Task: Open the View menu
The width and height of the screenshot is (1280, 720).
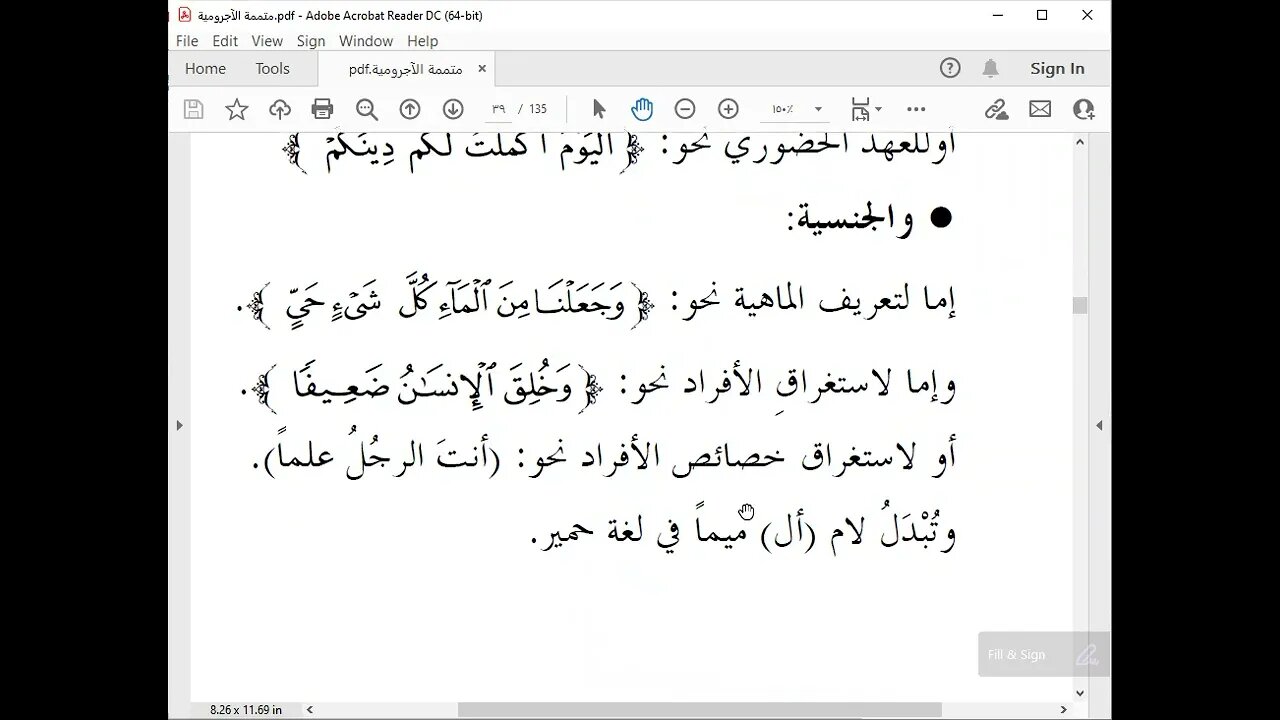Action: point(267,41)
